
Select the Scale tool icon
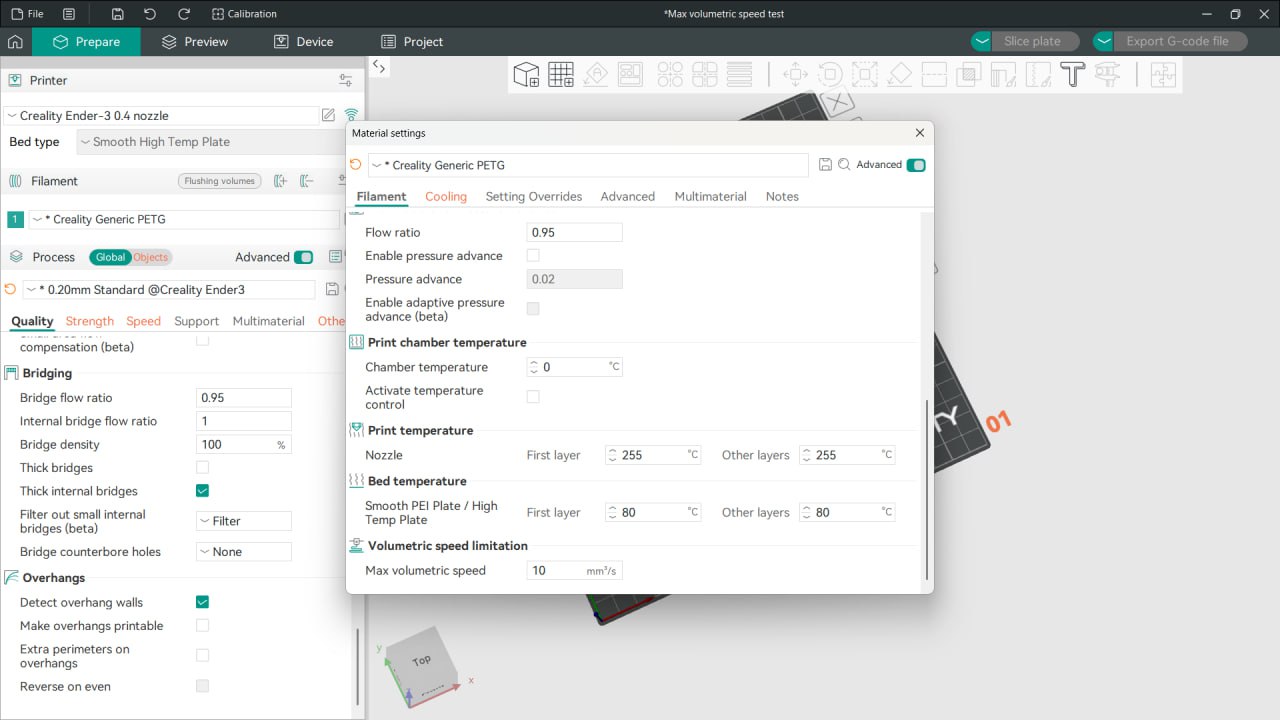(865, 75)
